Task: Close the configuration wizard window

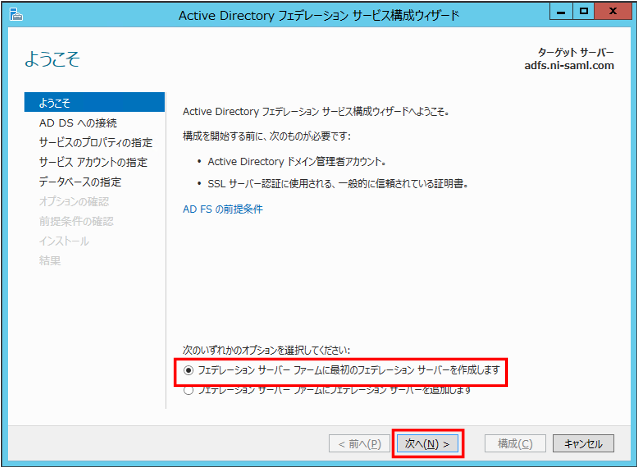Action: 613,12
